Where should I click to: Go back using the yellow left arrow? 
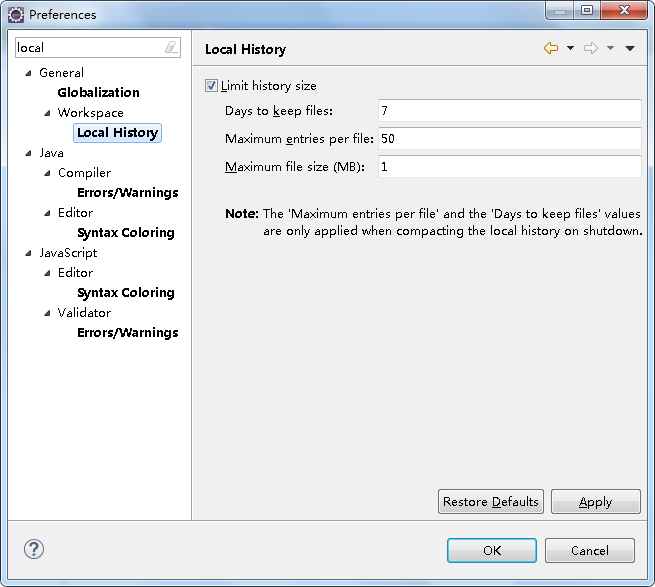coord(551,48)
